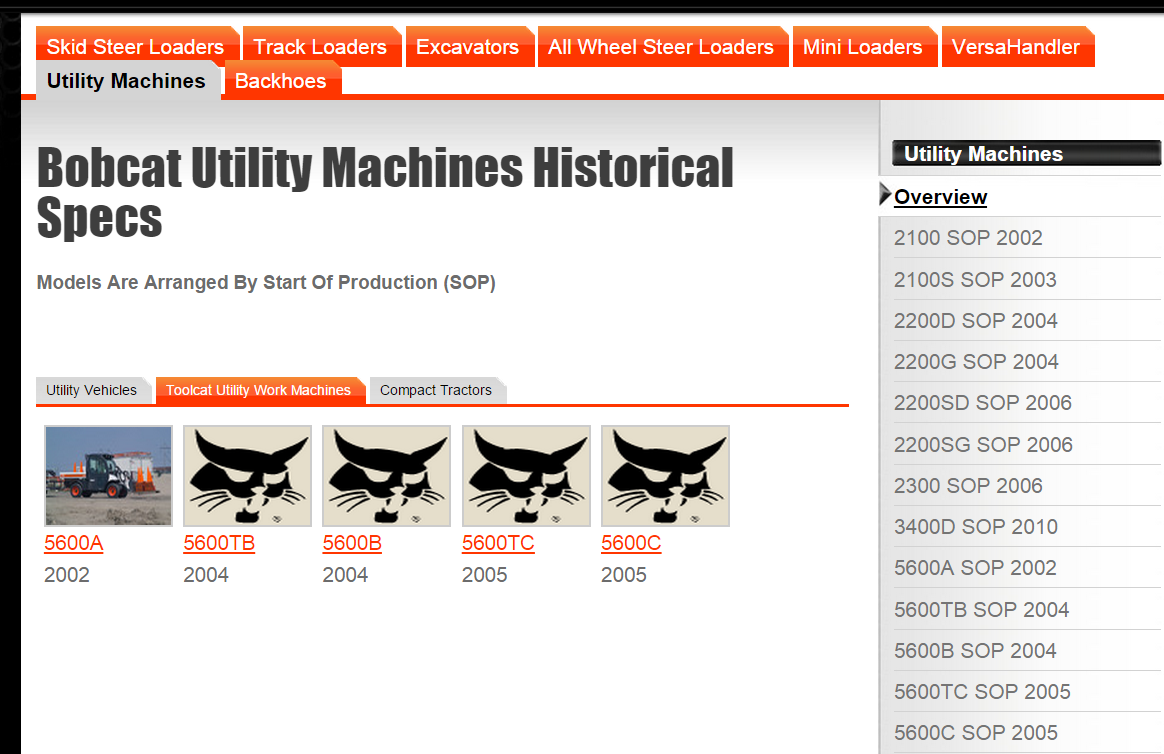Click the Bobcat logo thumbnail above 5600B
The height and width of the screenshot is (754, 1164).
(x=387, y=476)
